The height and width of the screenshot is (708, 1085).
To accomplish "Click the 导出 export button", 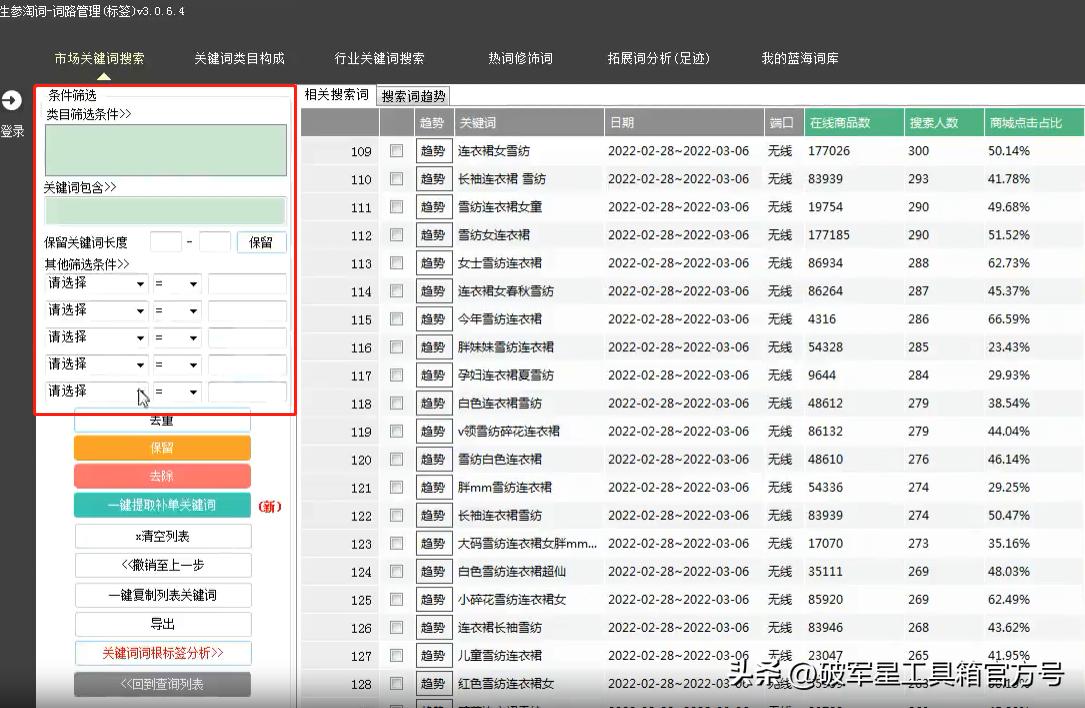I will pos(162,624).
